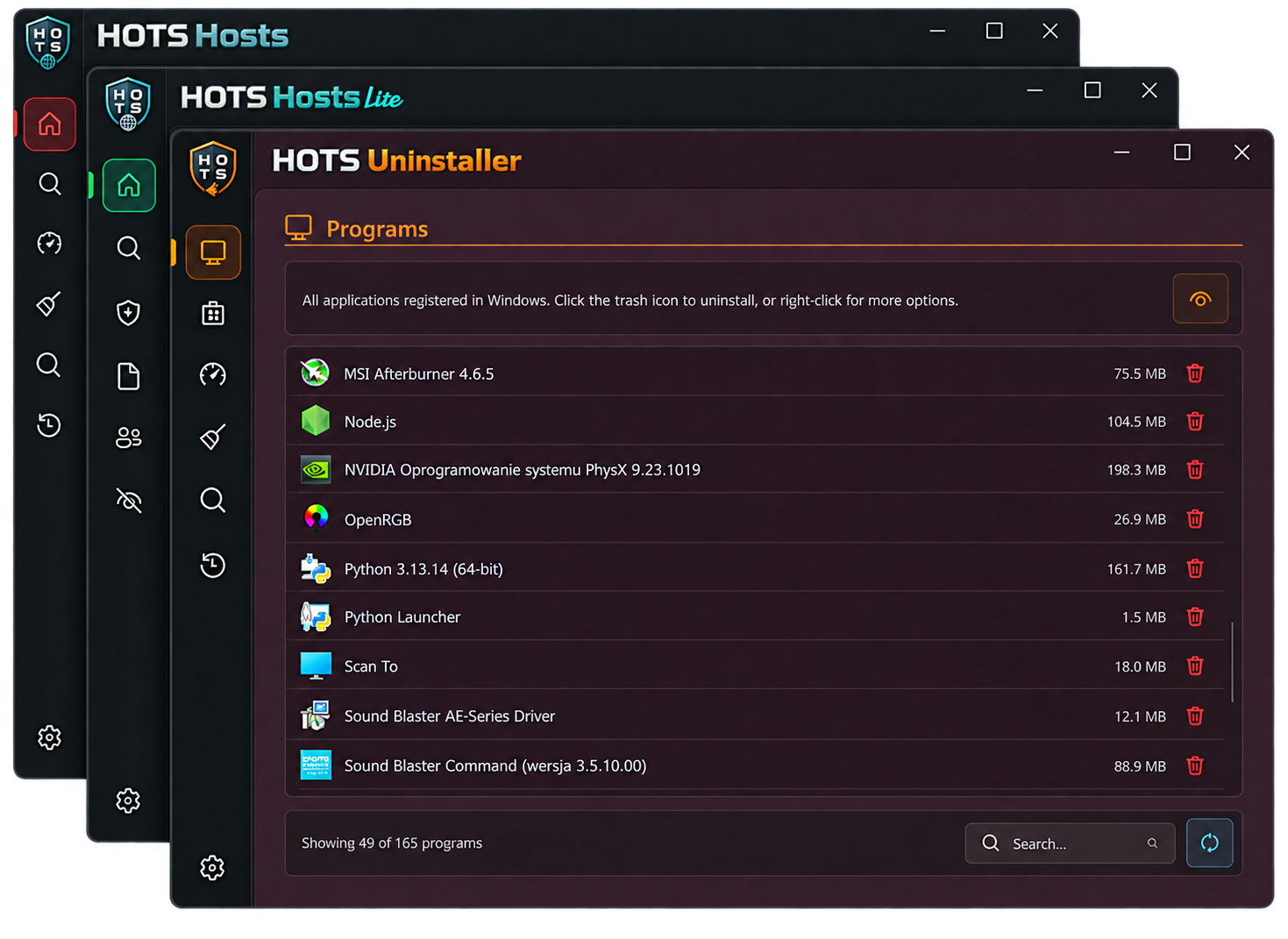Click the OpenRGB color wheel icon
Image resolution: width=1288 pixels, height=939 pixels.
click(316, 517)
